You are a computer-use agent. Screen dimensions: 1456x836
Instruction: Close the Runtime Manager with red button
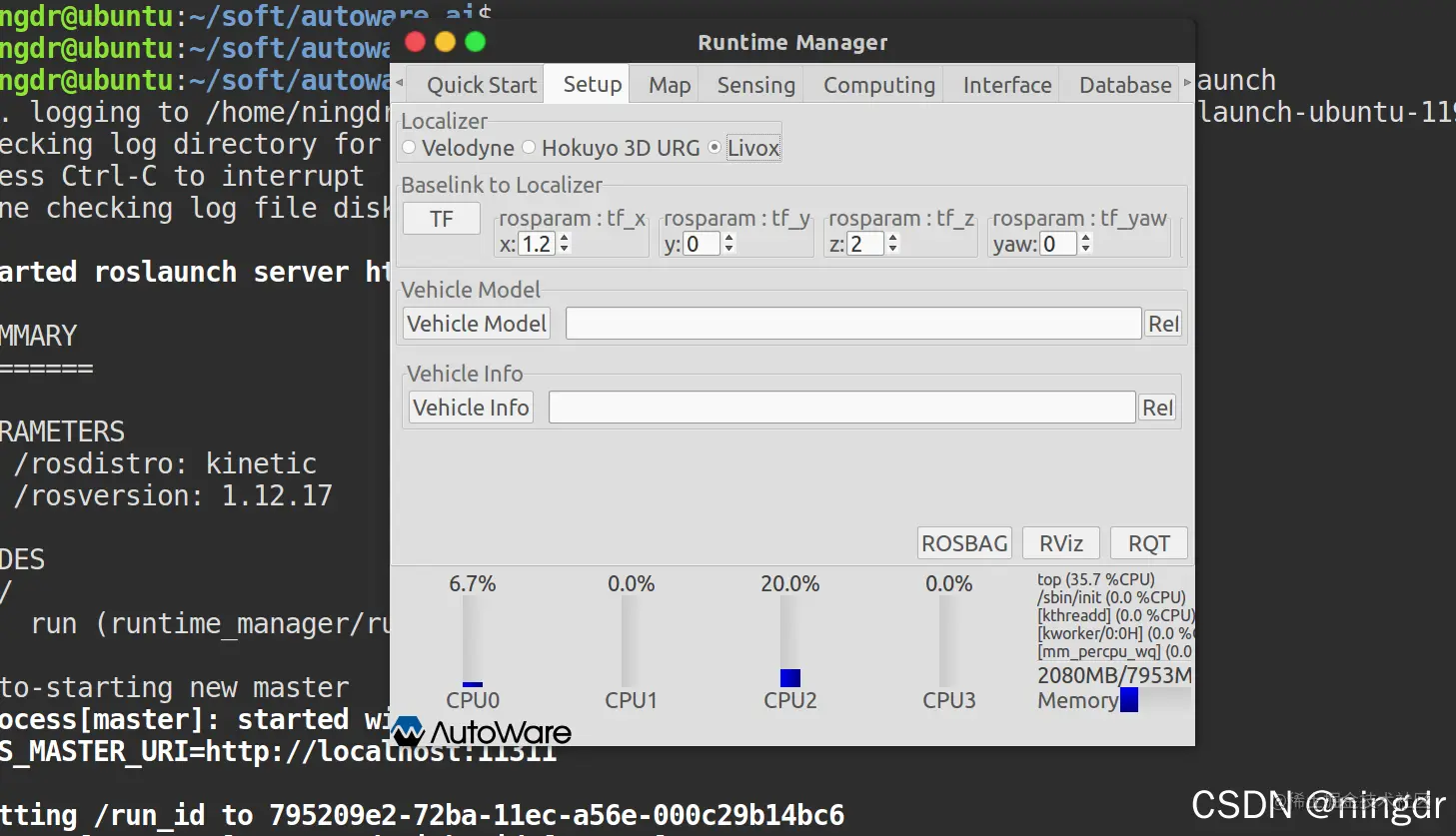416,42
